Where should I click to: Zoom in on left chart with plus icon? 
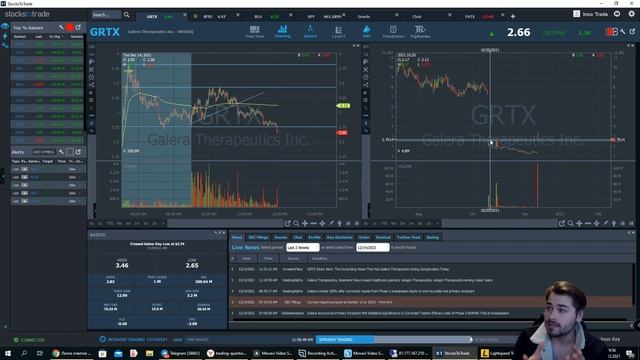pos(305,223)
